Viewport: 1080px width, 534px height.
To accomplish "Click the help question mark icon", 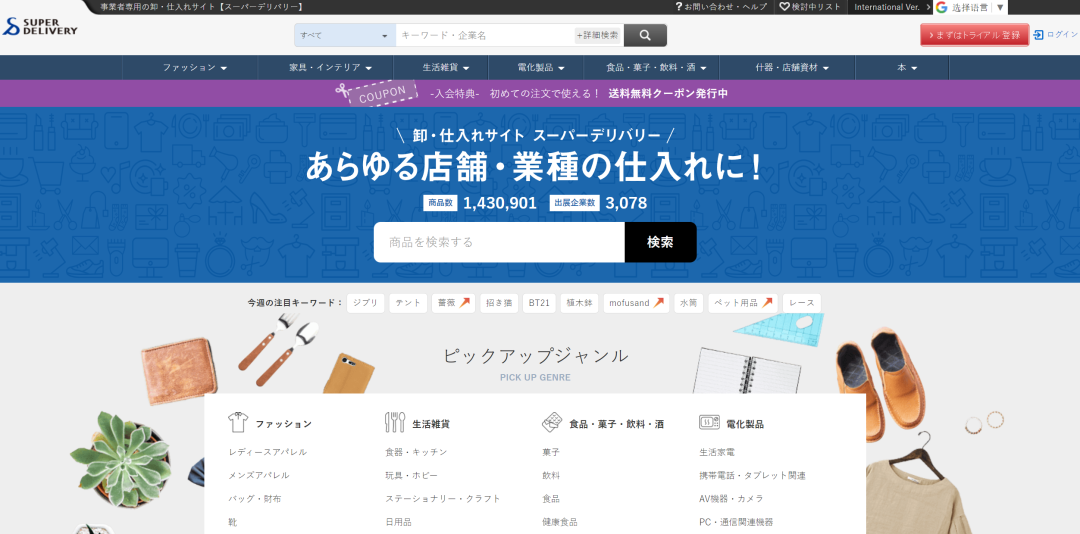I will click(679, 7).
